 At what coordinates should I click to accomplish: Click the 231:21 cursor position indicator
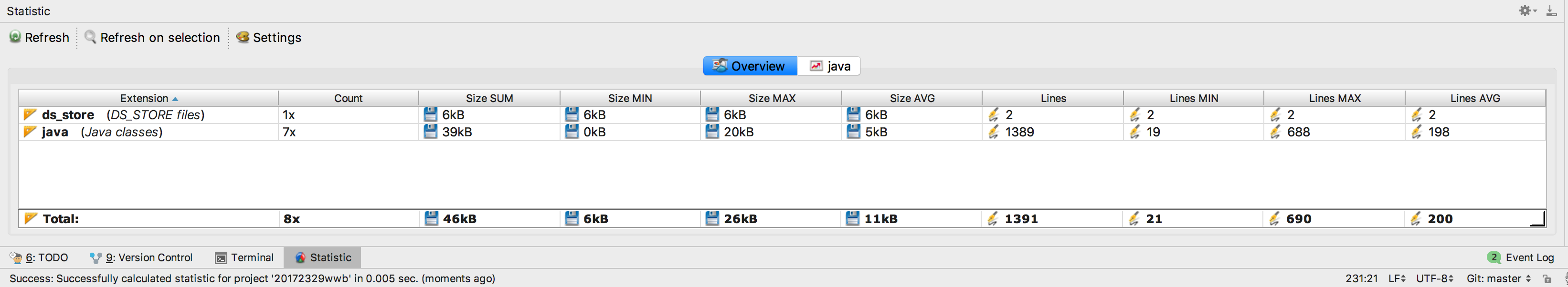point(1361,278)
